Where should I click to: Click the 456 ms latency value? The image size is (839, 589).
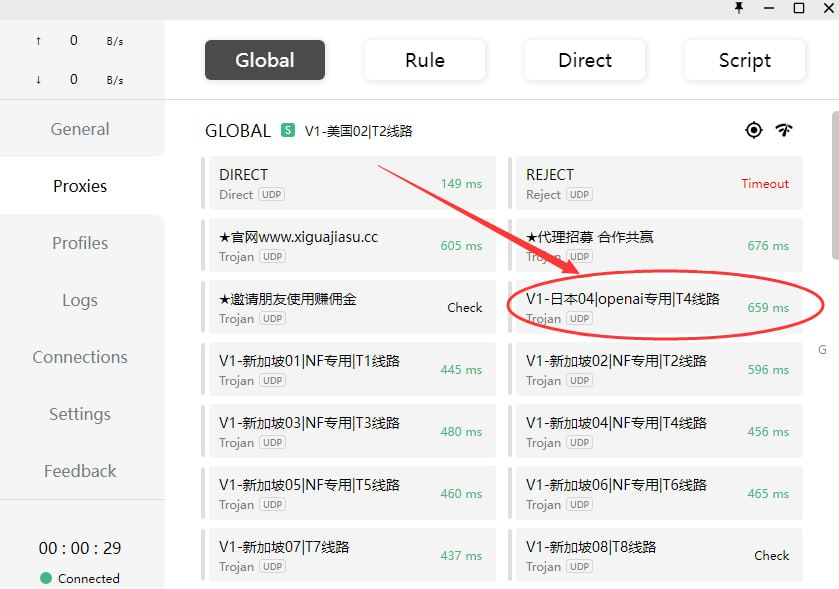click(768, 432)
